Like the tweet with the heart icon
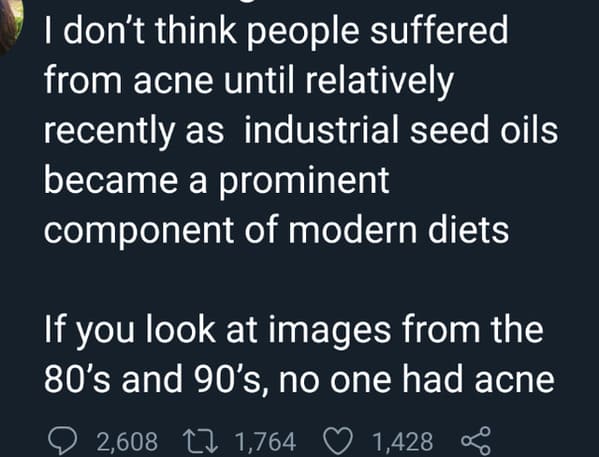 tap(338, 442)
